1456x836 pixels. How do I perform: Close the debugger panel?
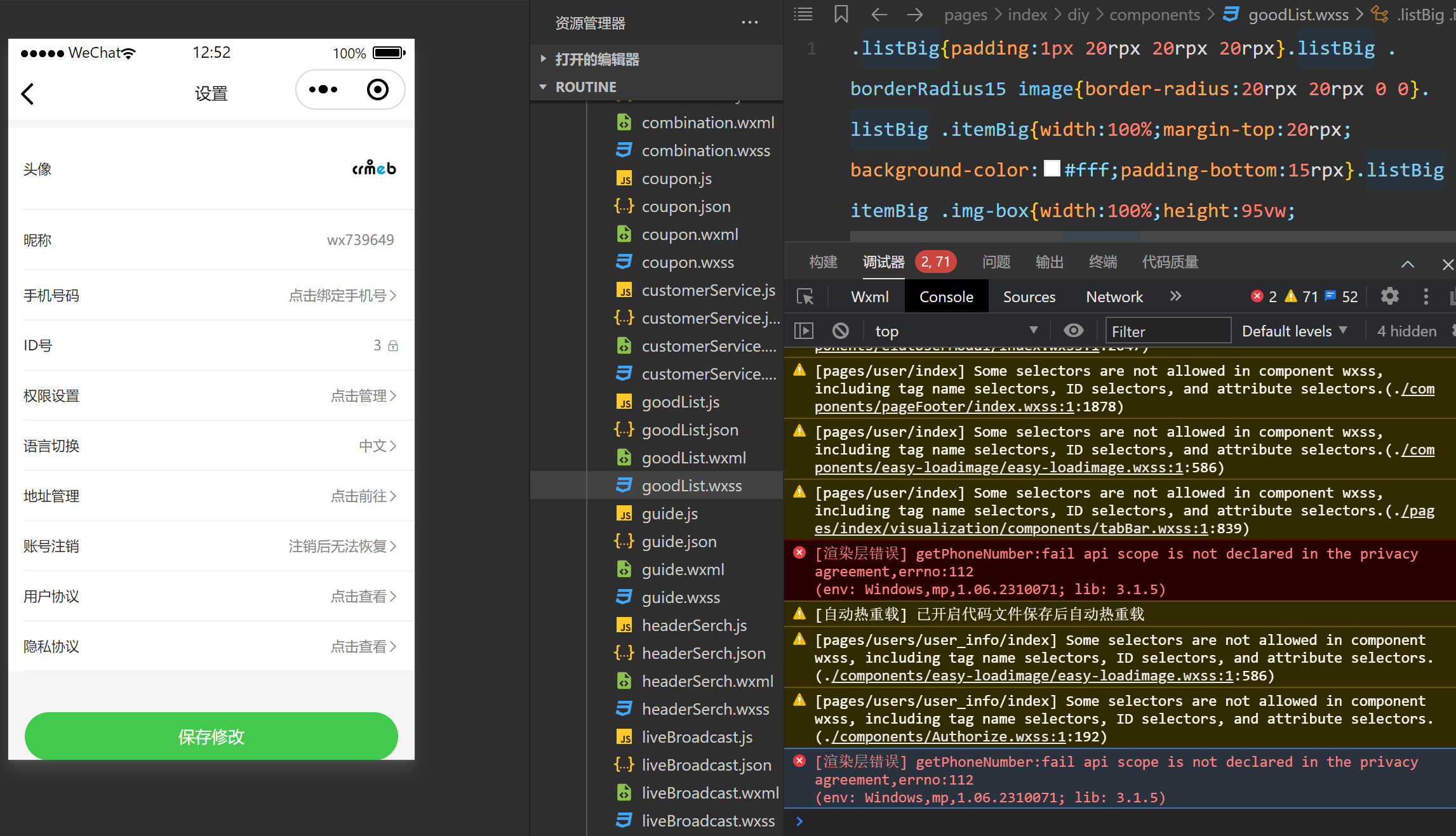click(x=1448, y=264)
